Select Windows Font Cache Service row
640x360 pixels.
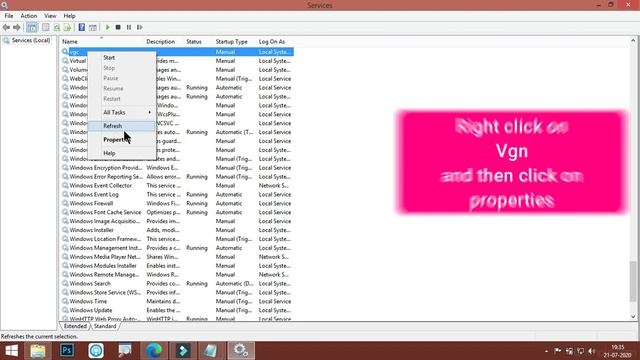click(177, 212)
